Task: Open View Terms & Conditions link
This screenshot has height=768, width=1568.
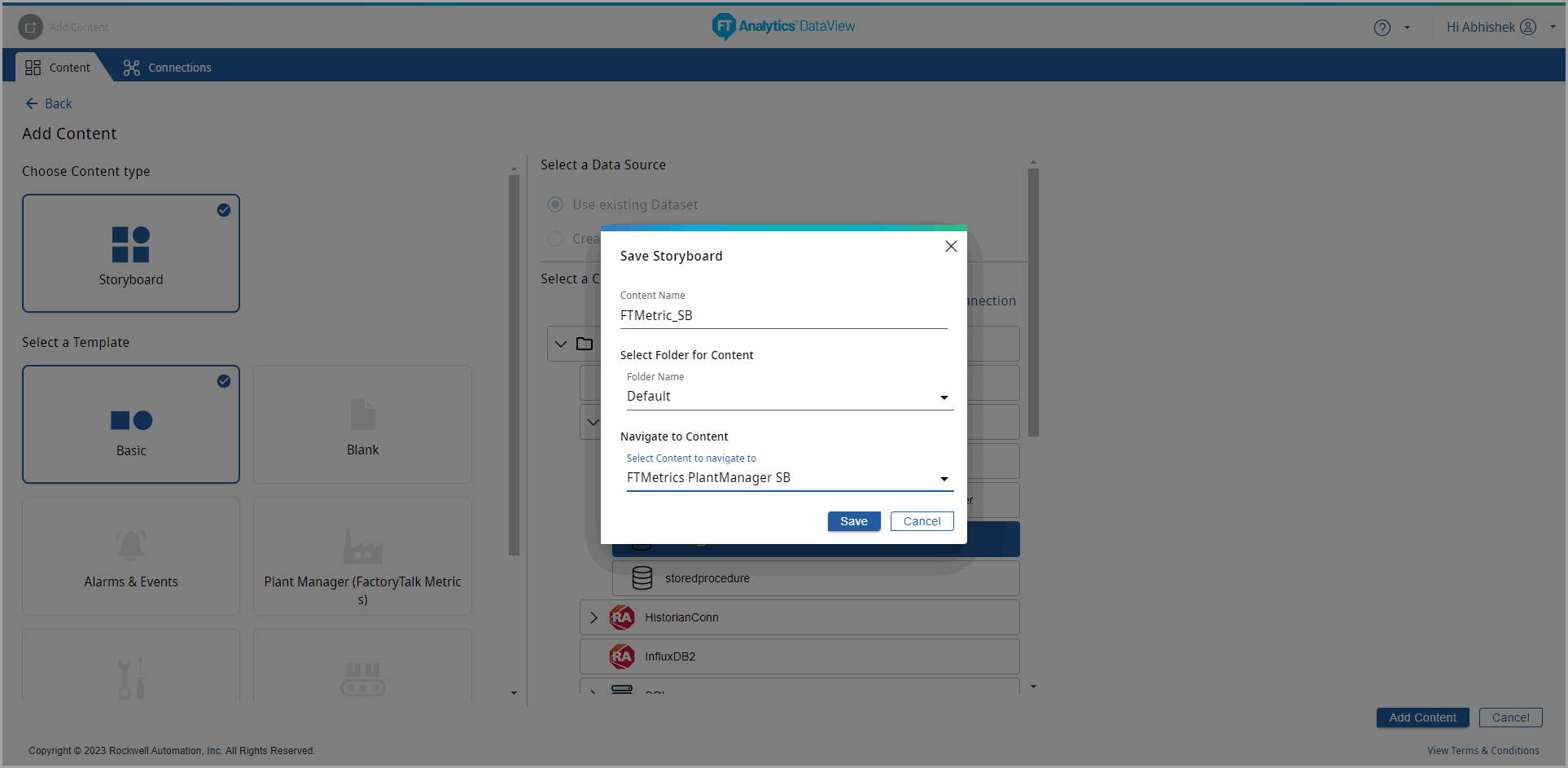Action: click(x=1483, y=751)
